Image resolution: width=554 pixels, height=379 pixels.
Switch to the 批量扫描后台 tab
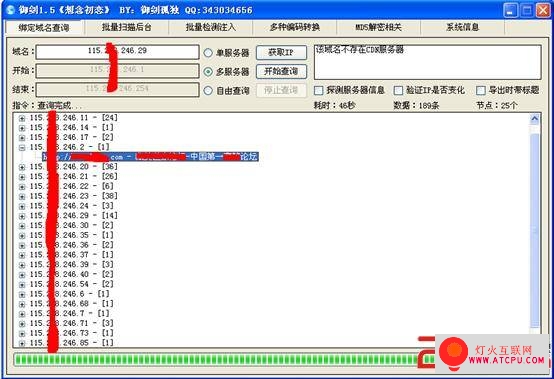(x=126, y=28)
